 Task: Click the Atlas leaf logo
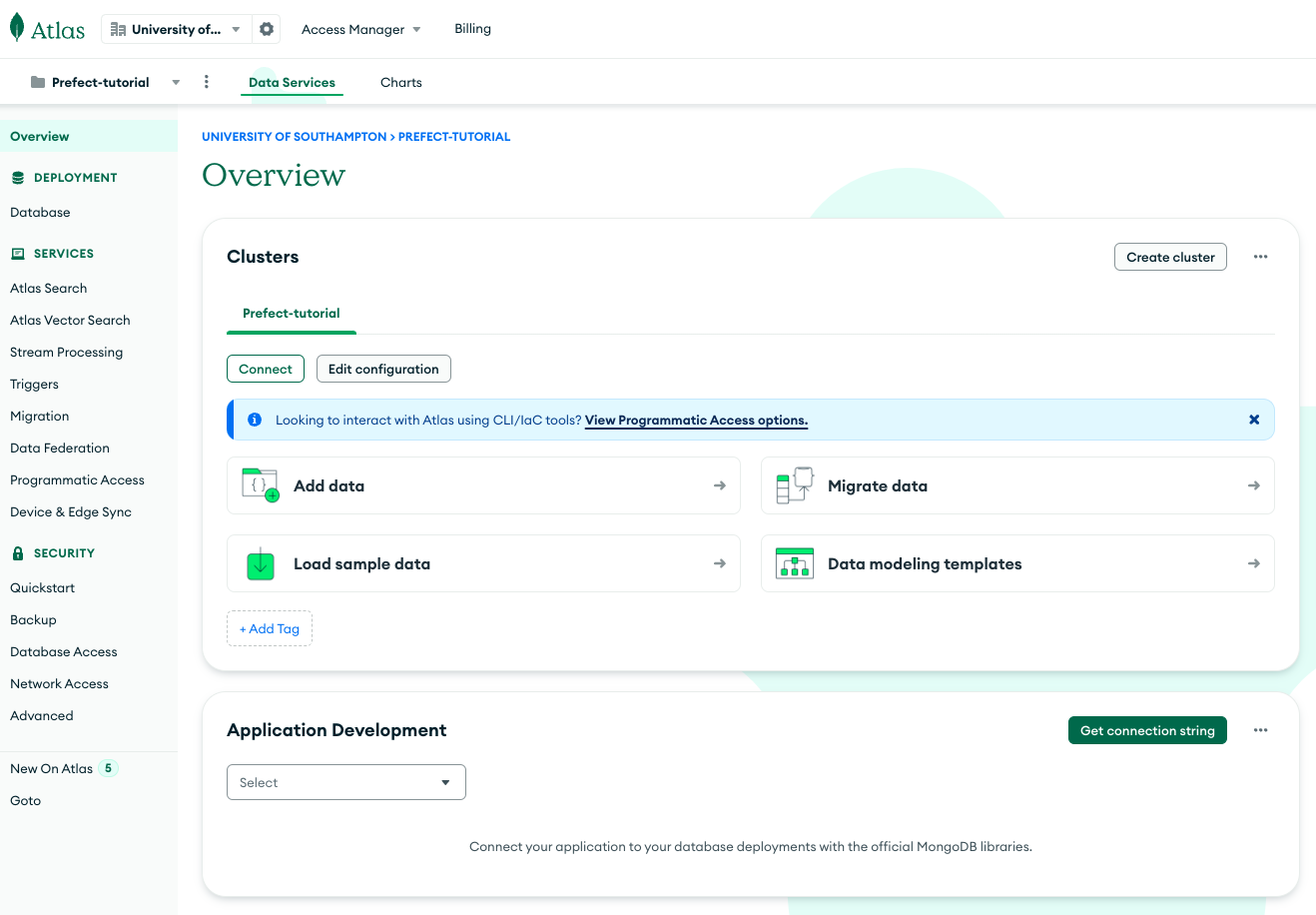16,28
